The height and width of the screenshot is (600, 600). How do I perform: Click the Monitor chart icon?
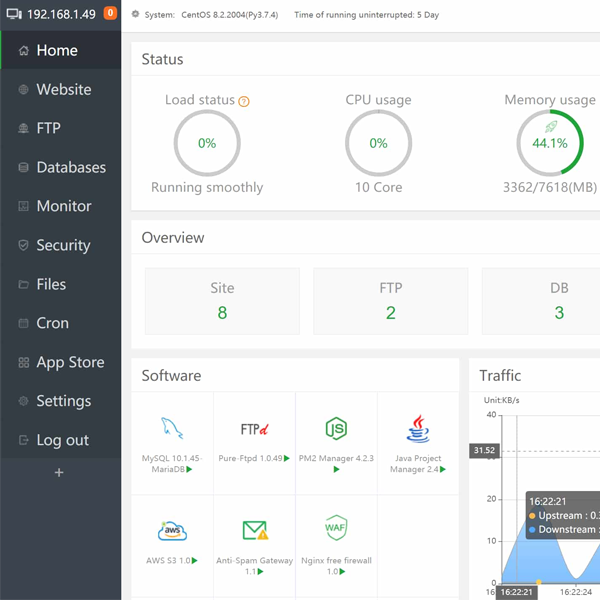pos(23,206)
